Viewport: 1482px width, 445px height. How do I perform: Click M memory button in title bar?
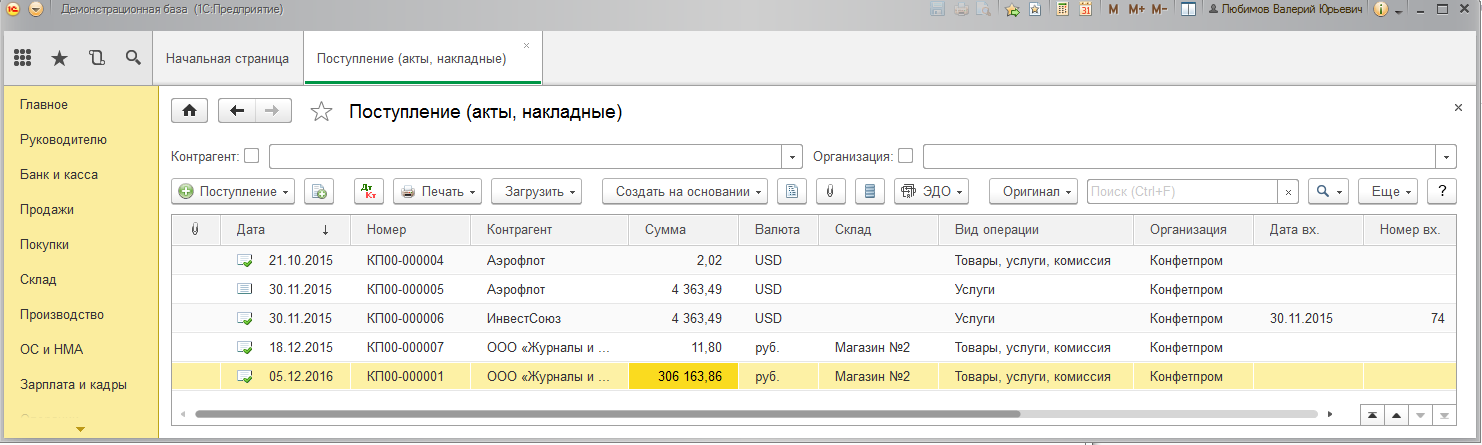pyautogui.click(x=1113, y=10)
